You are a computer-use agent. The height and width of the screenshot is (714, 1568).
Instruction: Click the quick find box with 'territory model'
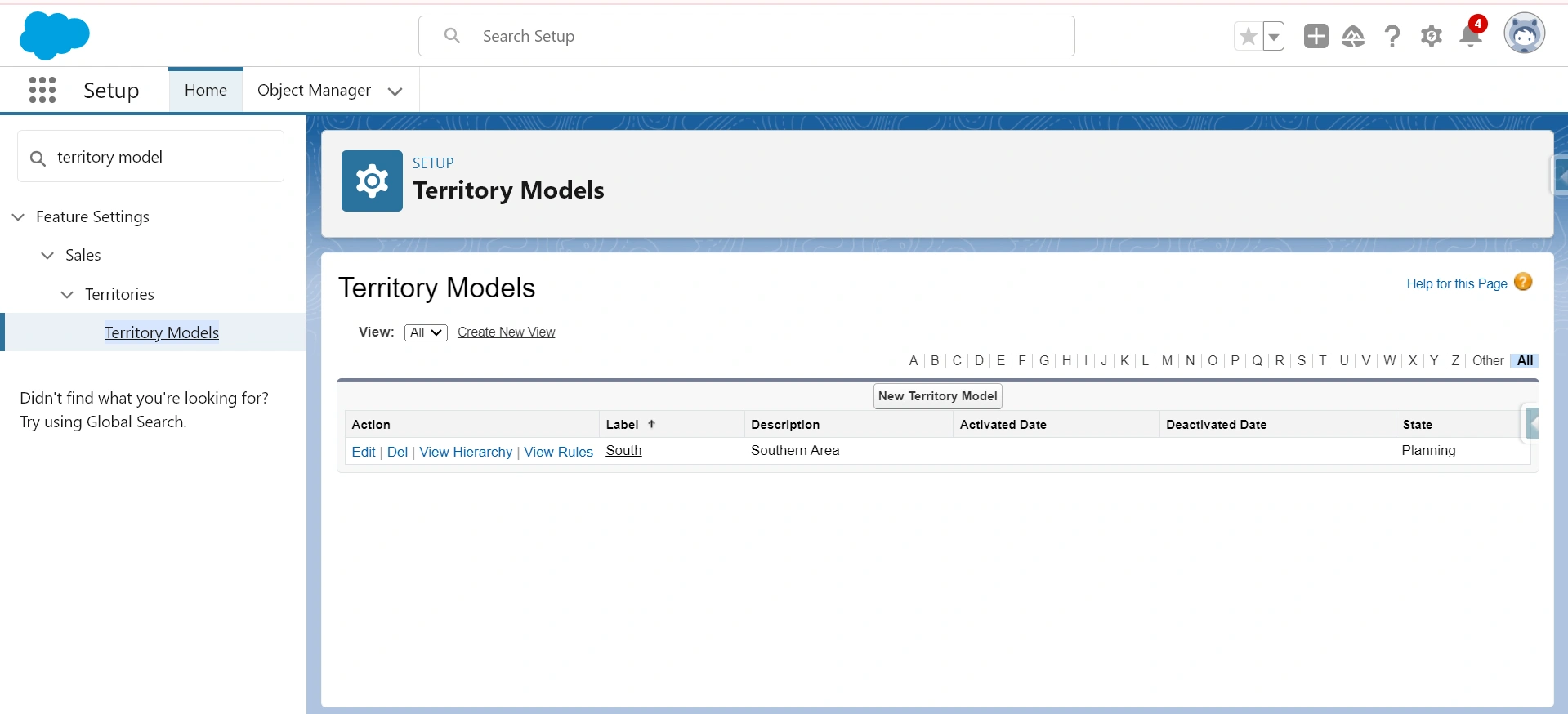click(150, 157)
